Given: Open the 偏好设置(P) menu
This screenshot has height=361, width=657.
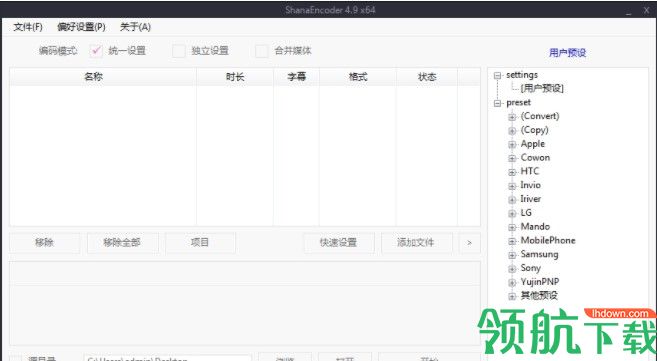Looking at the screenshot, I should coord(81,27).
